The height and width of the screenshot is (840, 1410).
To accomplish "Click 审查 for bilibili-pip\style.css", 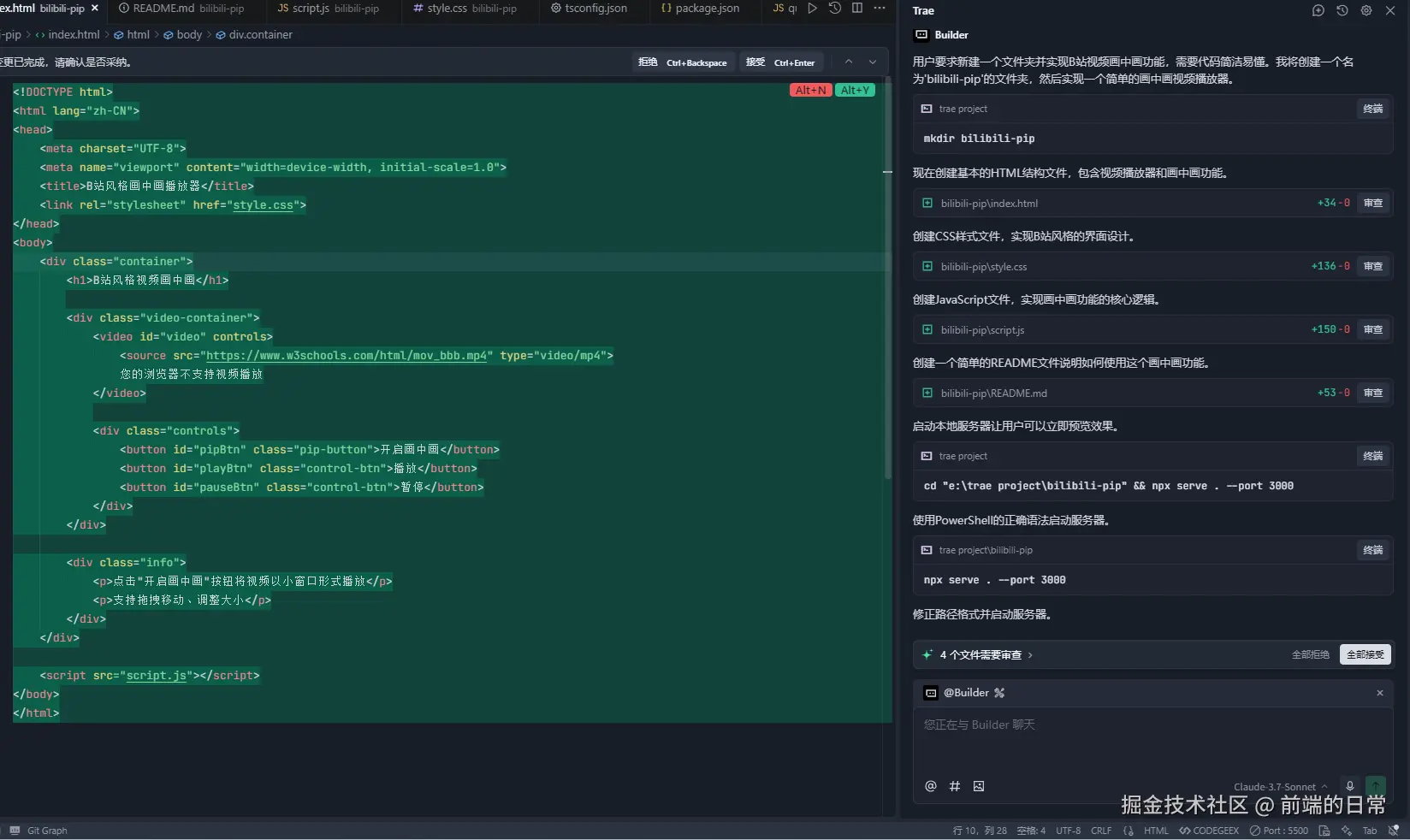I will (x=1373, y=266).
